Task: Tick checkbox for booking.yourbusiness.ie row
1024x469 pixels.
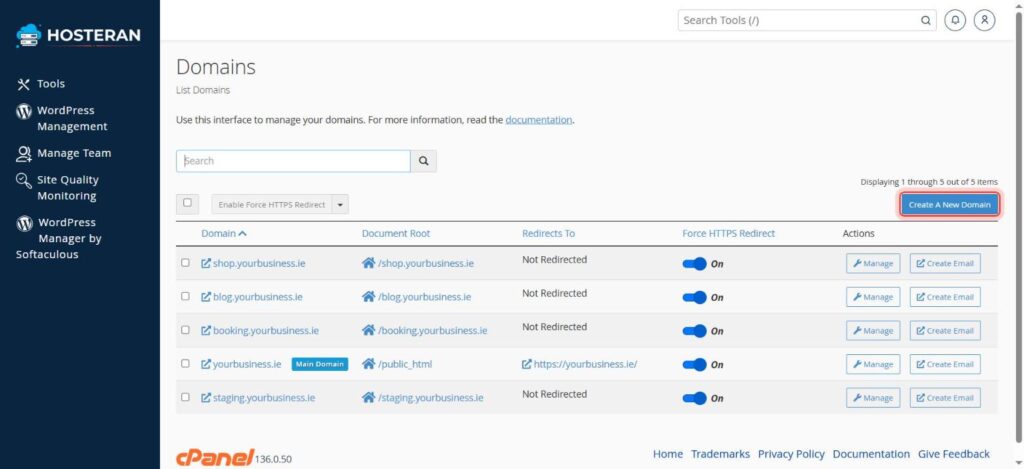Action: (x=185, y=330)
